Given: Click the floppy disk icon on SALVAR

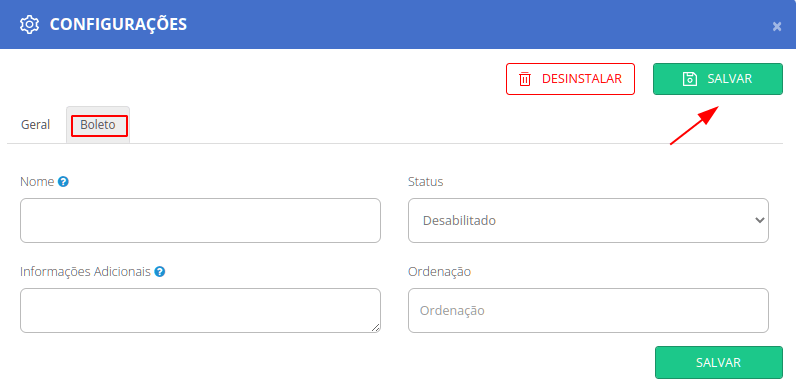Looking at the screenshot, I should (x=689, y=79).
